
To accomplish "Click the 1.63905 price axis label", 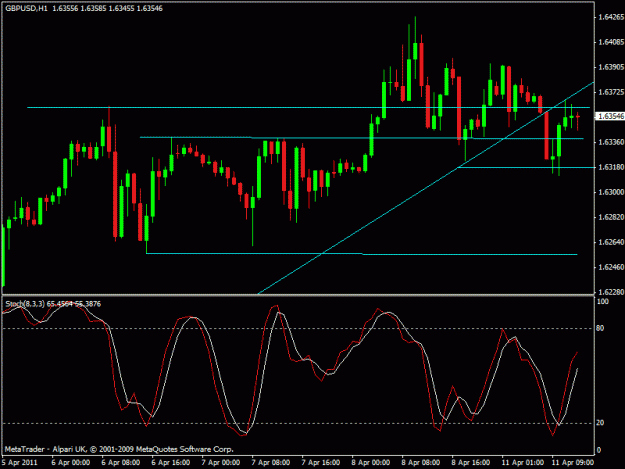I will (611, 67).
